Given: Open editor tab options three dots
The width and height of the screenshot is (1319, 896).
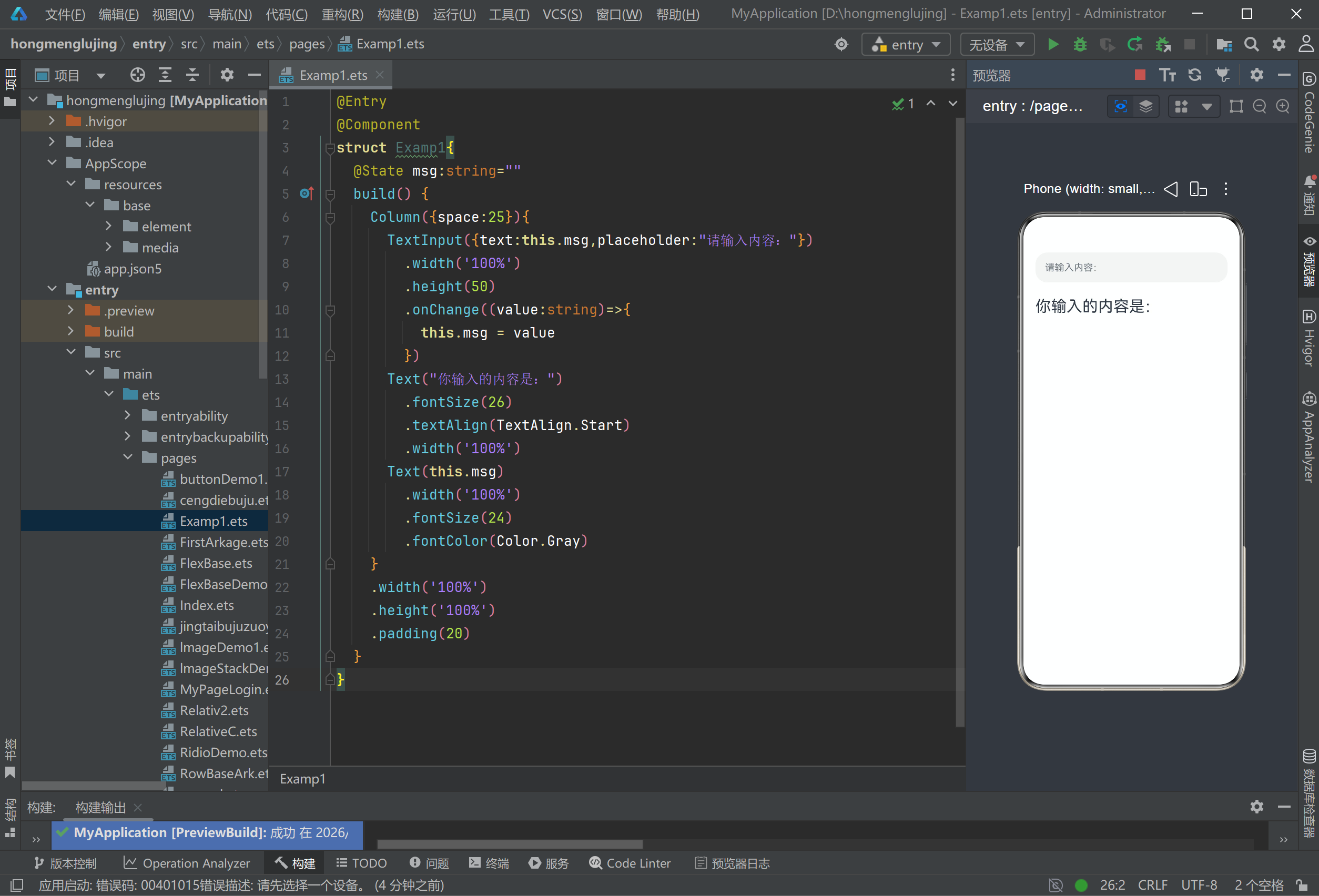Looking at the screenshot, I should (953, 75).
